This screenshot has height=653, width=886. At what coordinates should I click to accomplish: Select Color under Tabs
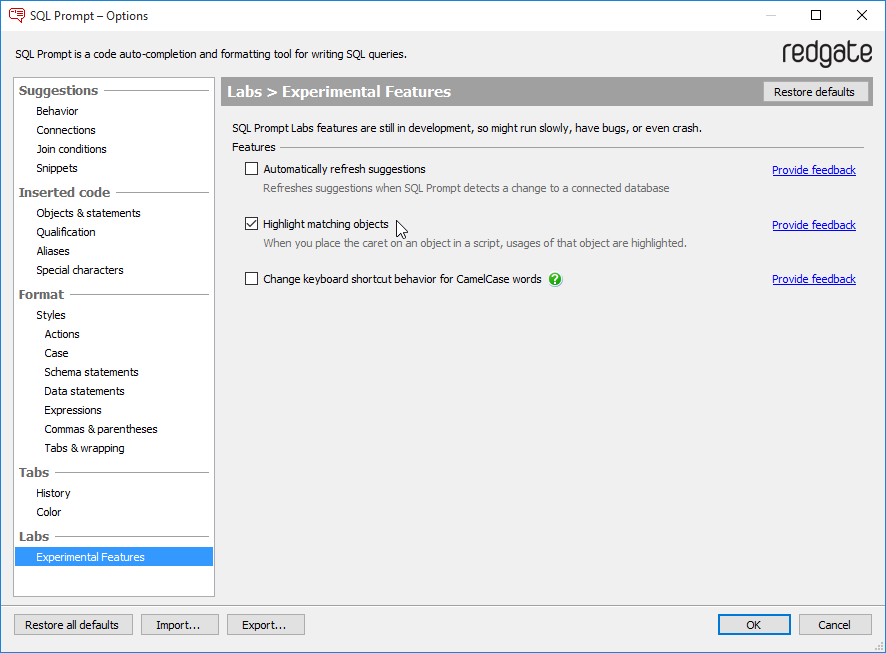(x=49, y=512)
